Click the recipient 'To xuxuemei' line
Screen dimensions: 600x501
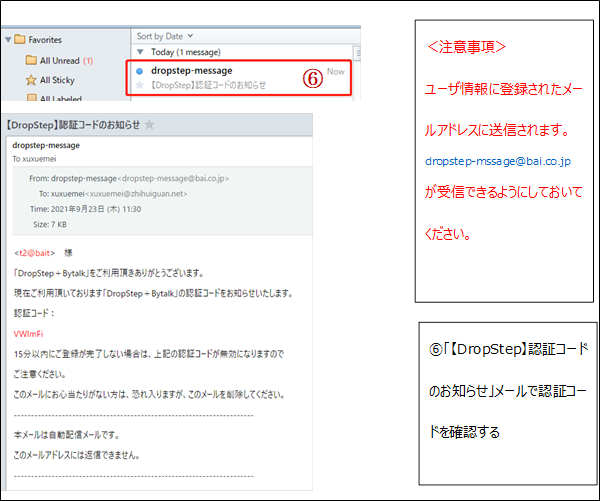[34, 158]
